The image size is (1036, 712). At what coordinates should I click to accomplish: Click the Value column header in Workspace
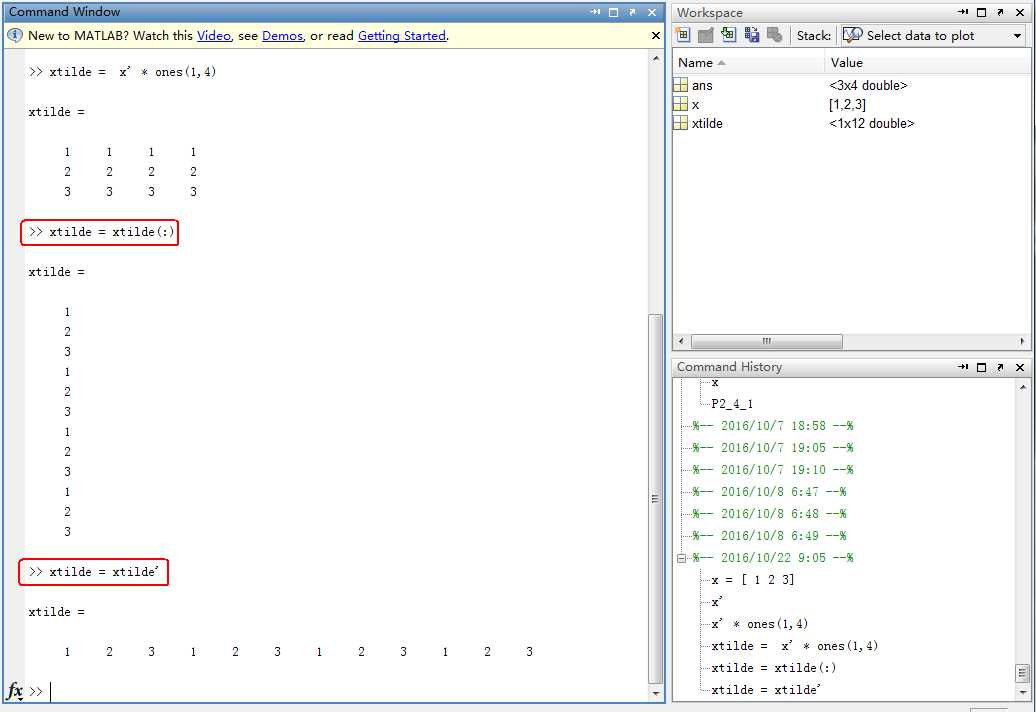tap(846, 63)
